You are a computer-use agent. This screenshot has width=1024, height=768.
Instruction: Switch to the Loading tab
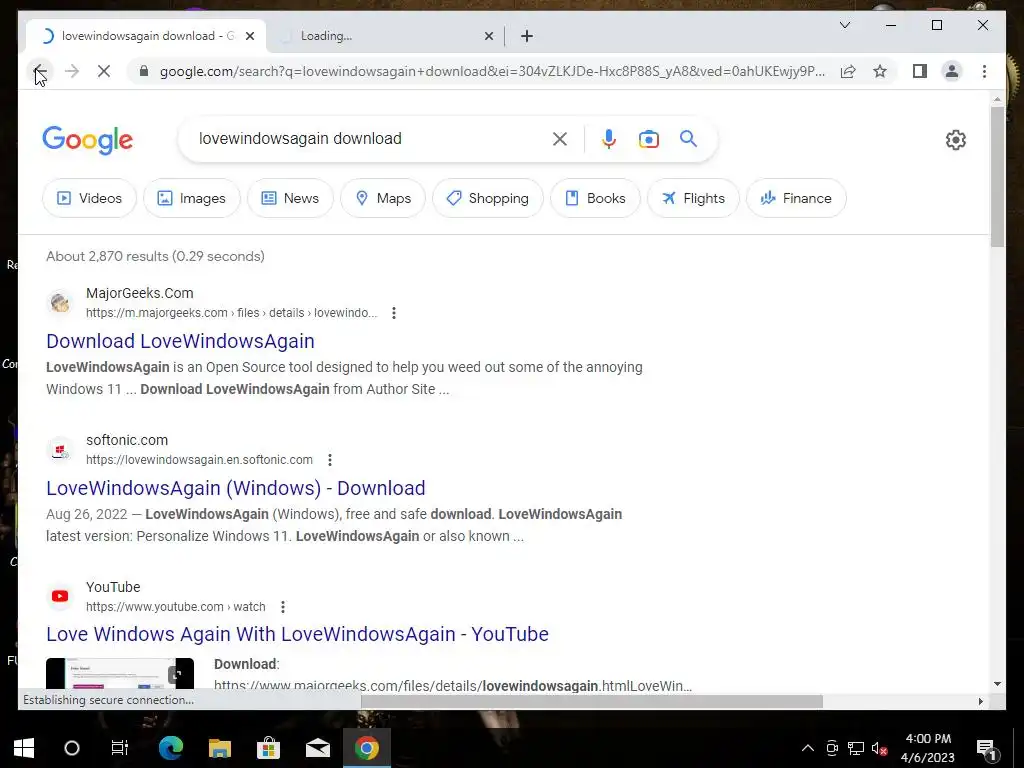point(385,36)
